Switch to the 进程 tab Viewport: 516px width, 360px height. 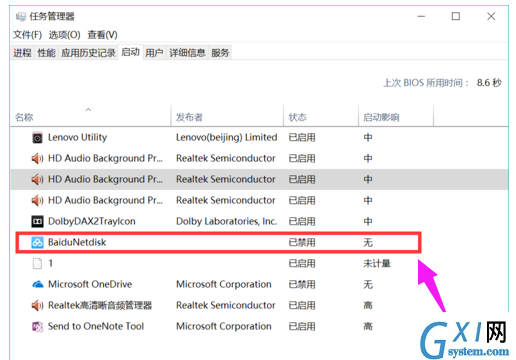coord(22,53)
